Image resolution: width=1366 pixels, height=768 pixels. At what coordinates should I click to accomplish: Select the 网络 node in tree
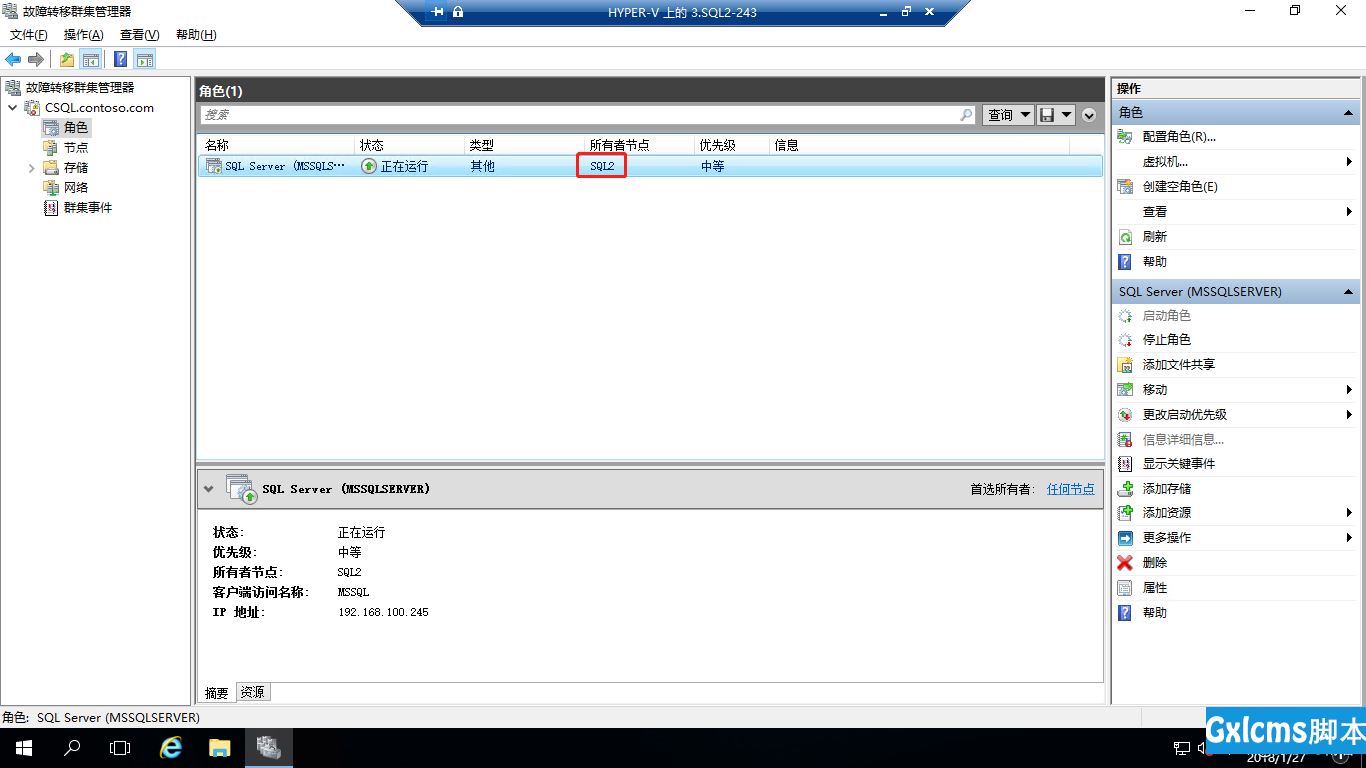(x=76, y=187)
